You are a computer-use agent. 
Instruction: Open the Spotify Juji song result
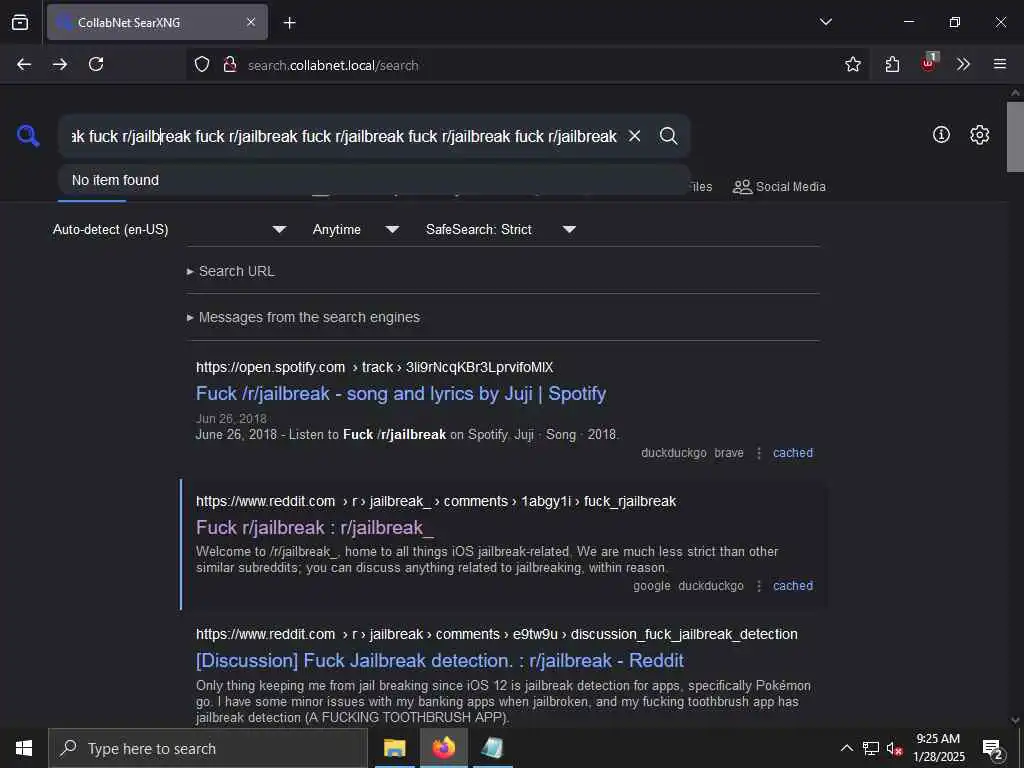401,393
